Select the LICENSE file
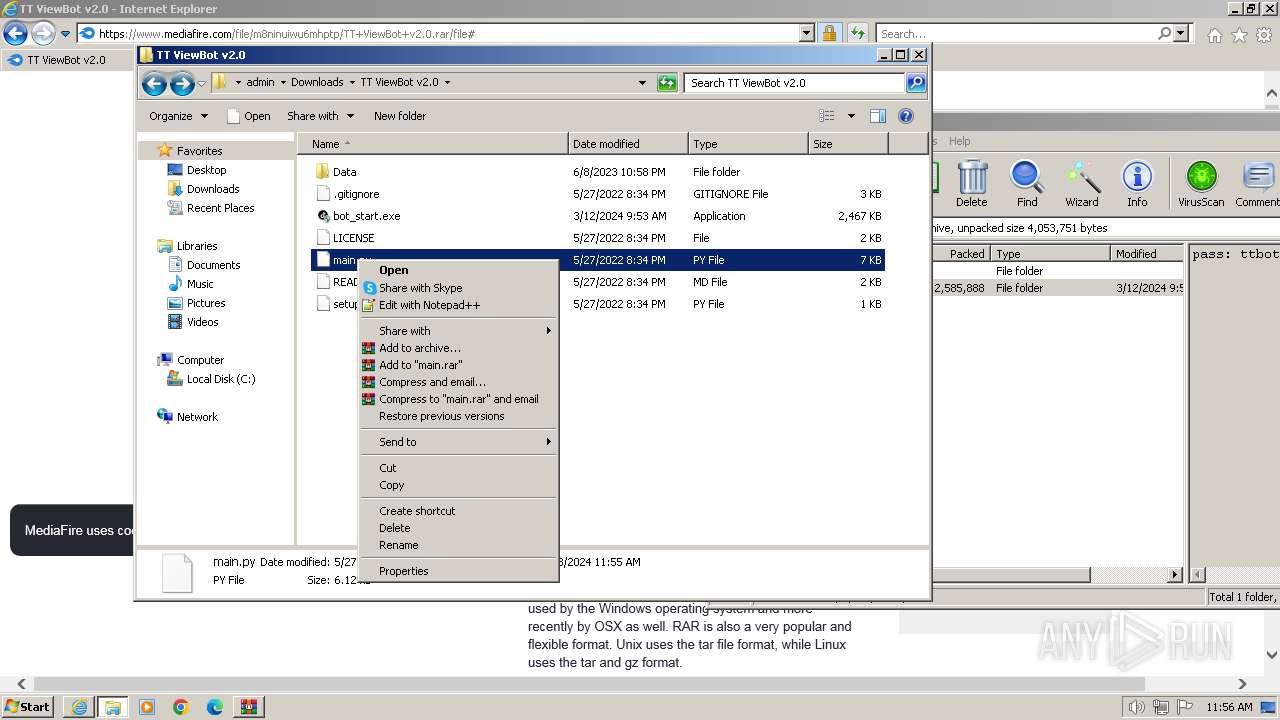 353,238
